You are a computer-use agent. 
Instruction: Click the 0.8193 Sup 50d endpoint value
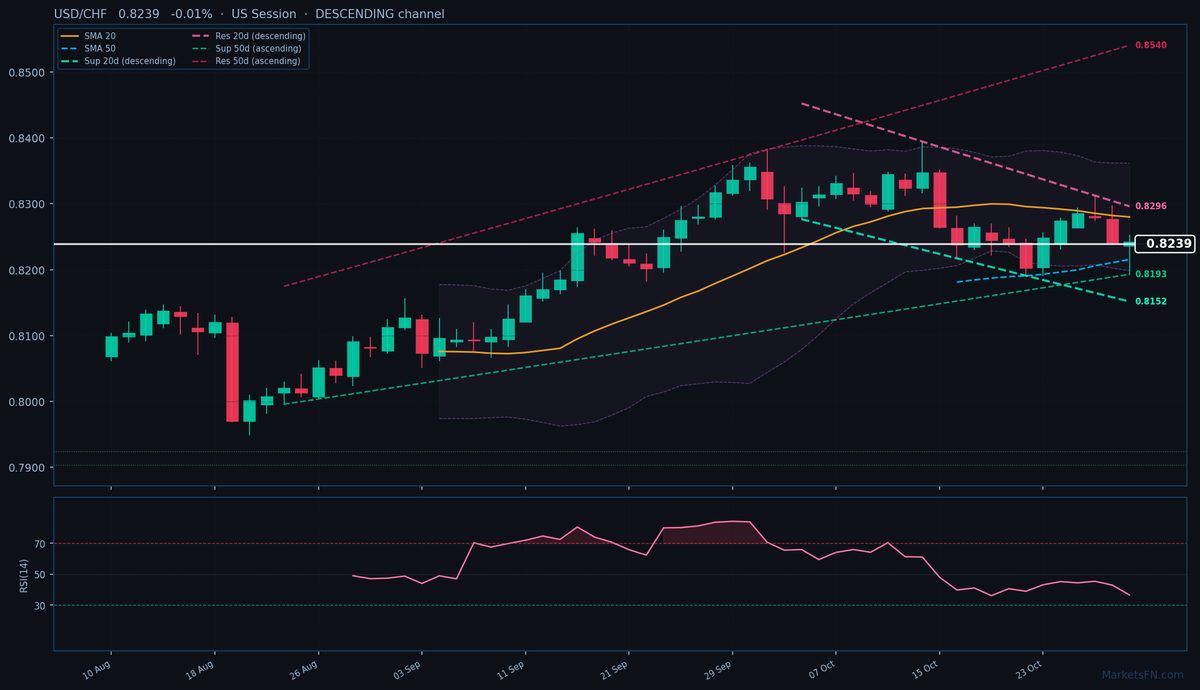point(1151,274)
